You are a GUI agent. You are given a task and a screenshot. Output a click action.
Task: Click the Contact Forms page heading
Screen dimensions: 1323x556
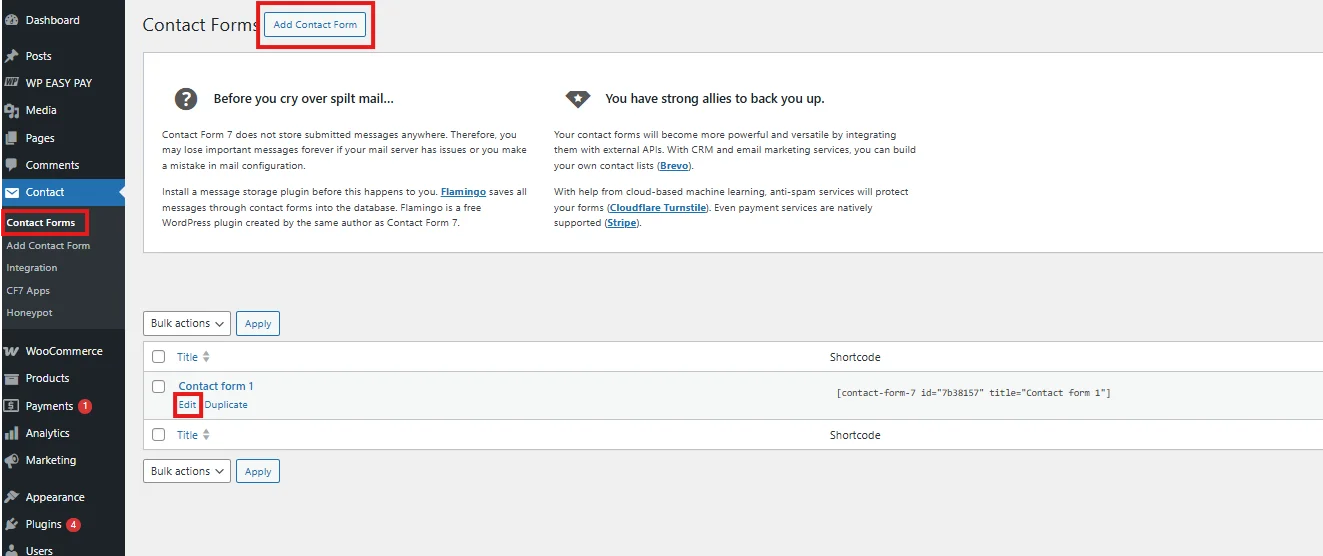[x=200, y=25]
